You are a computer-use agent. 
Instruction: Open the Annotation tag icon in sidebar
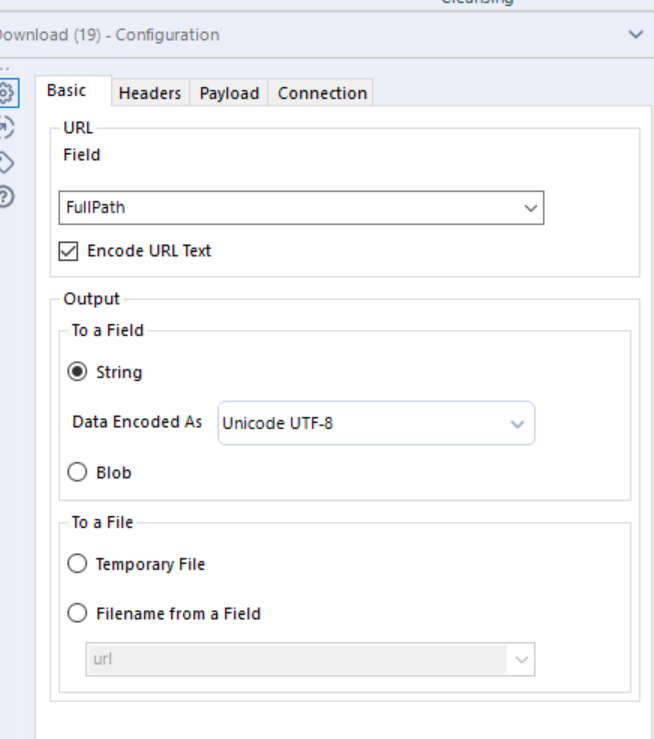click(7, 162)
